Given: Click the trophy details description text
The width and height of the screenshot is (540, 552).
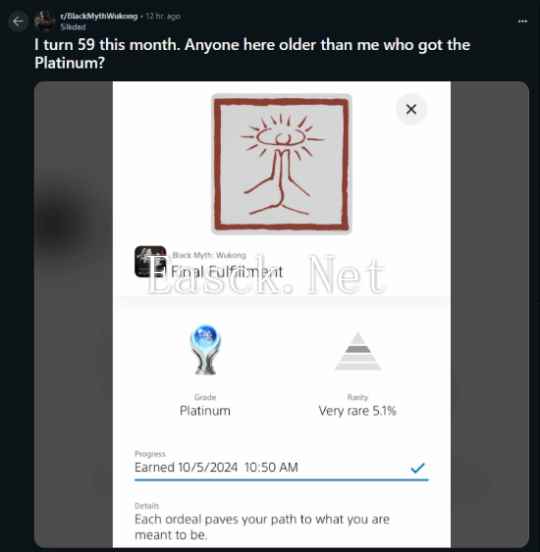Looking at the screenshot, I should pyautogui.click(x=262, y=527).
